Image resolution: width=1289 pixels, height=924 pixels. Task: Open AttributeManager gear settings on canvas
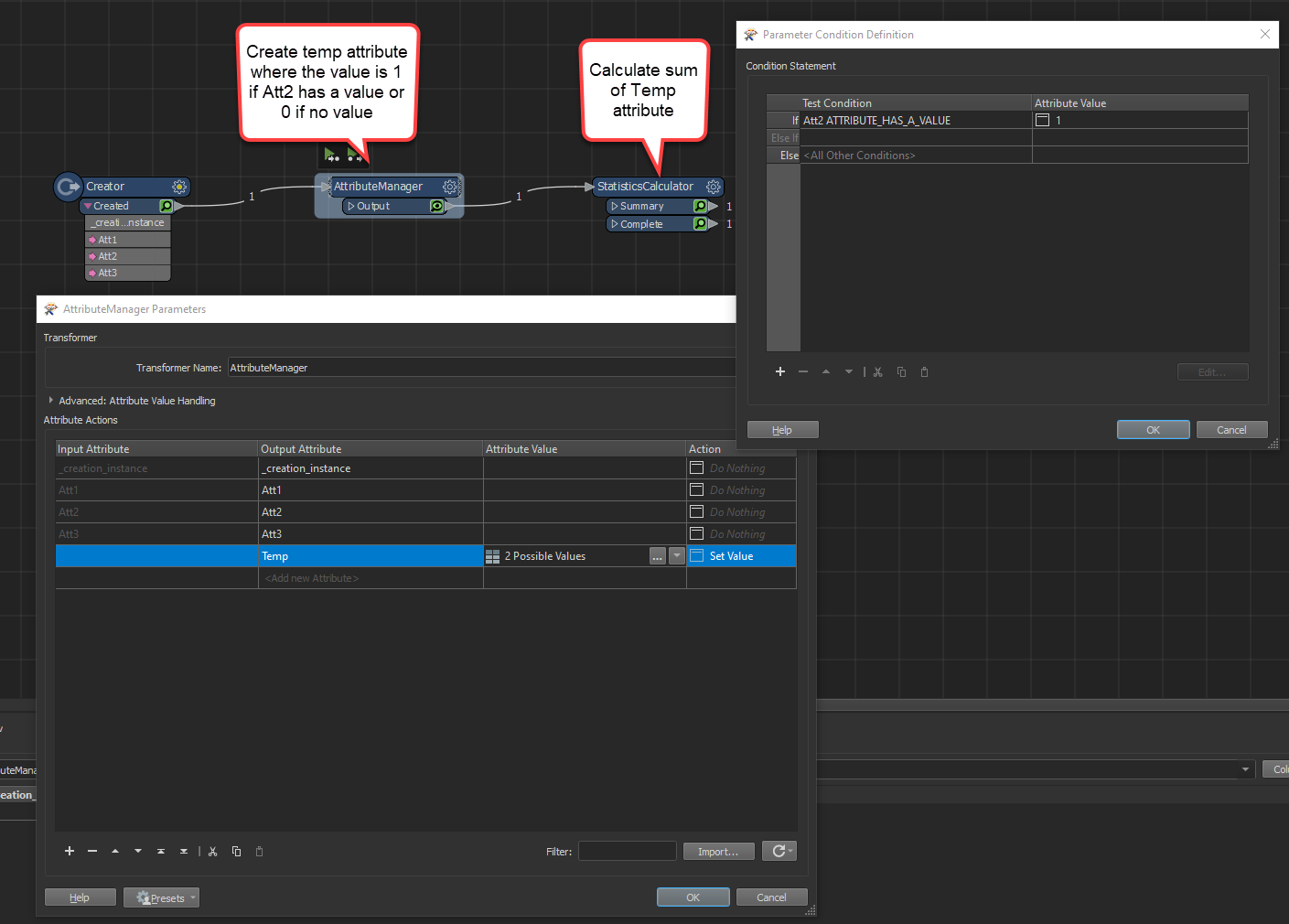click(x=450, y=187)
